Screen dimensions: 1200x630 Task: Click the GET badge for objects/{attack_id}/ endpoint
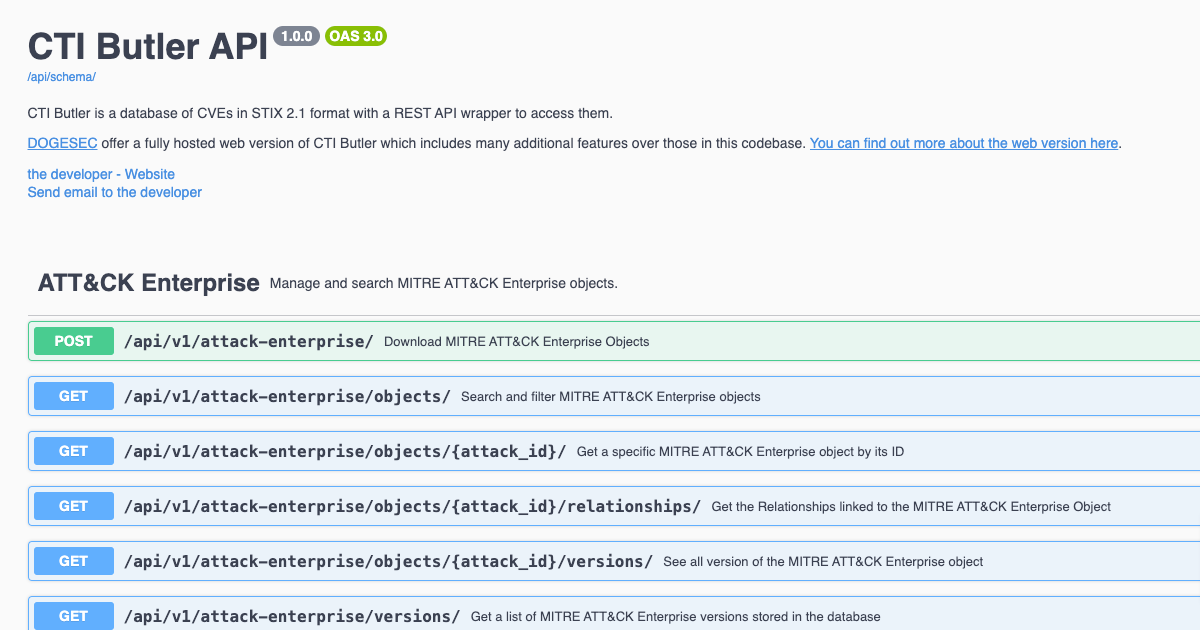74,451
